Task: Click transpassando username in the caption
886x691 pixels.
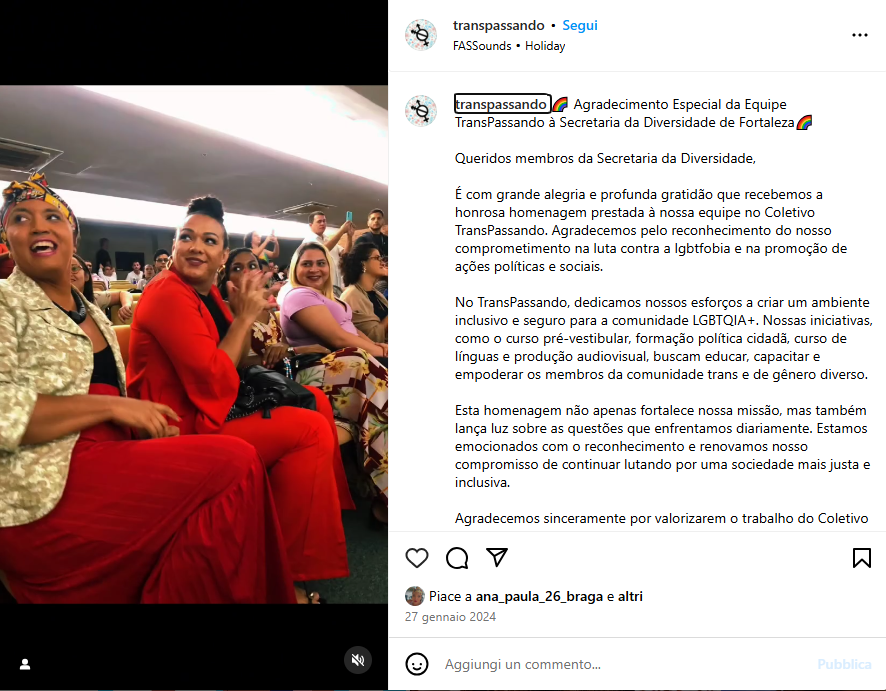Action: click(x=502, y=104)
